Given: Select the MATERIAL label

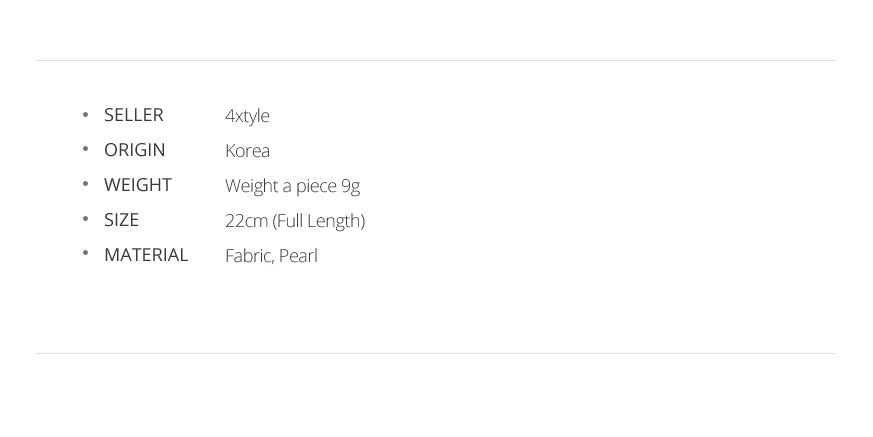Looking at the screenshot, I should click(146, 255).
